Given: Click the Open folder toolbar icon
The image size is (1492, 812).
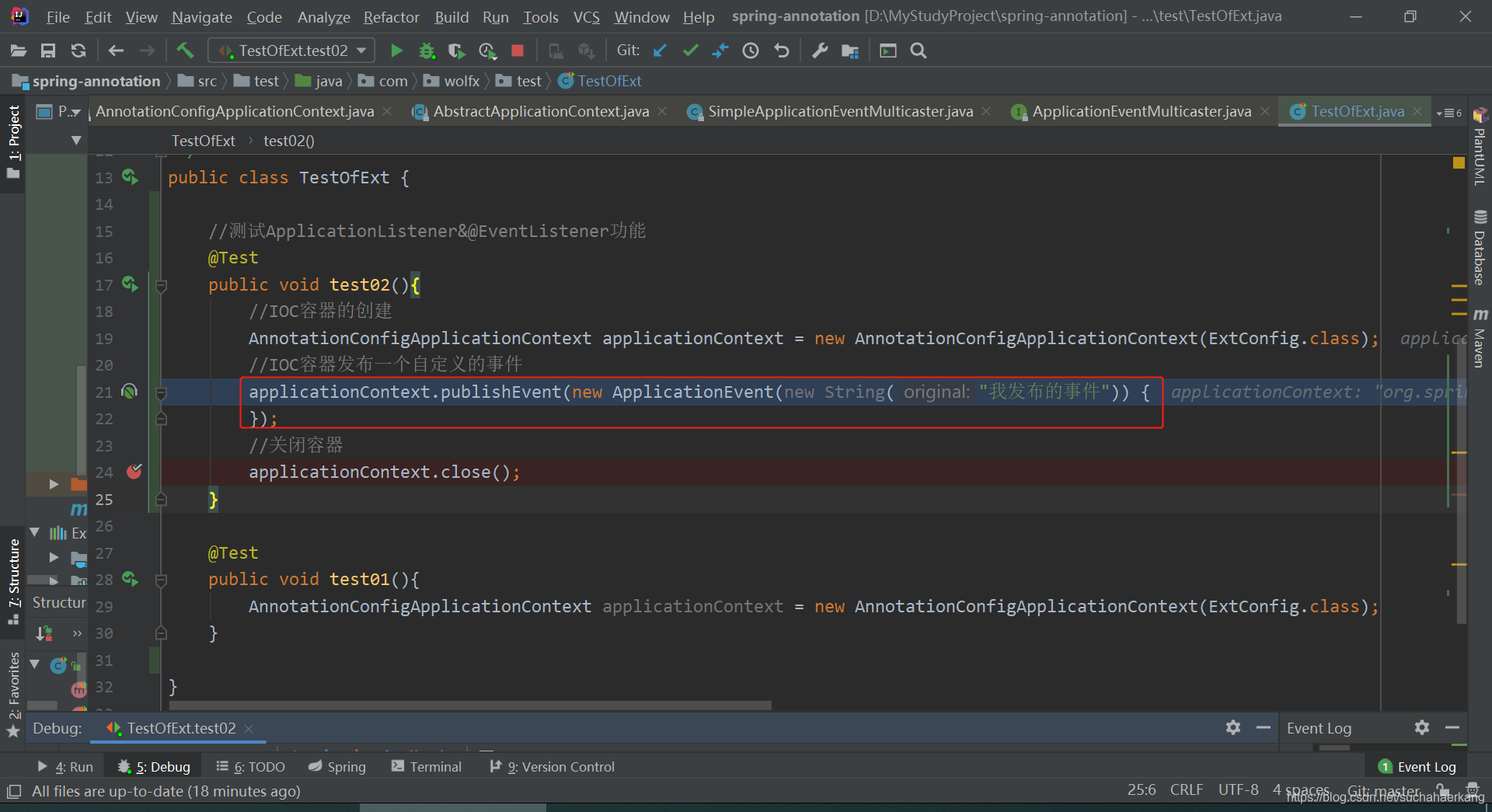Looking at the screenshot, I should (x=19, y=51).
